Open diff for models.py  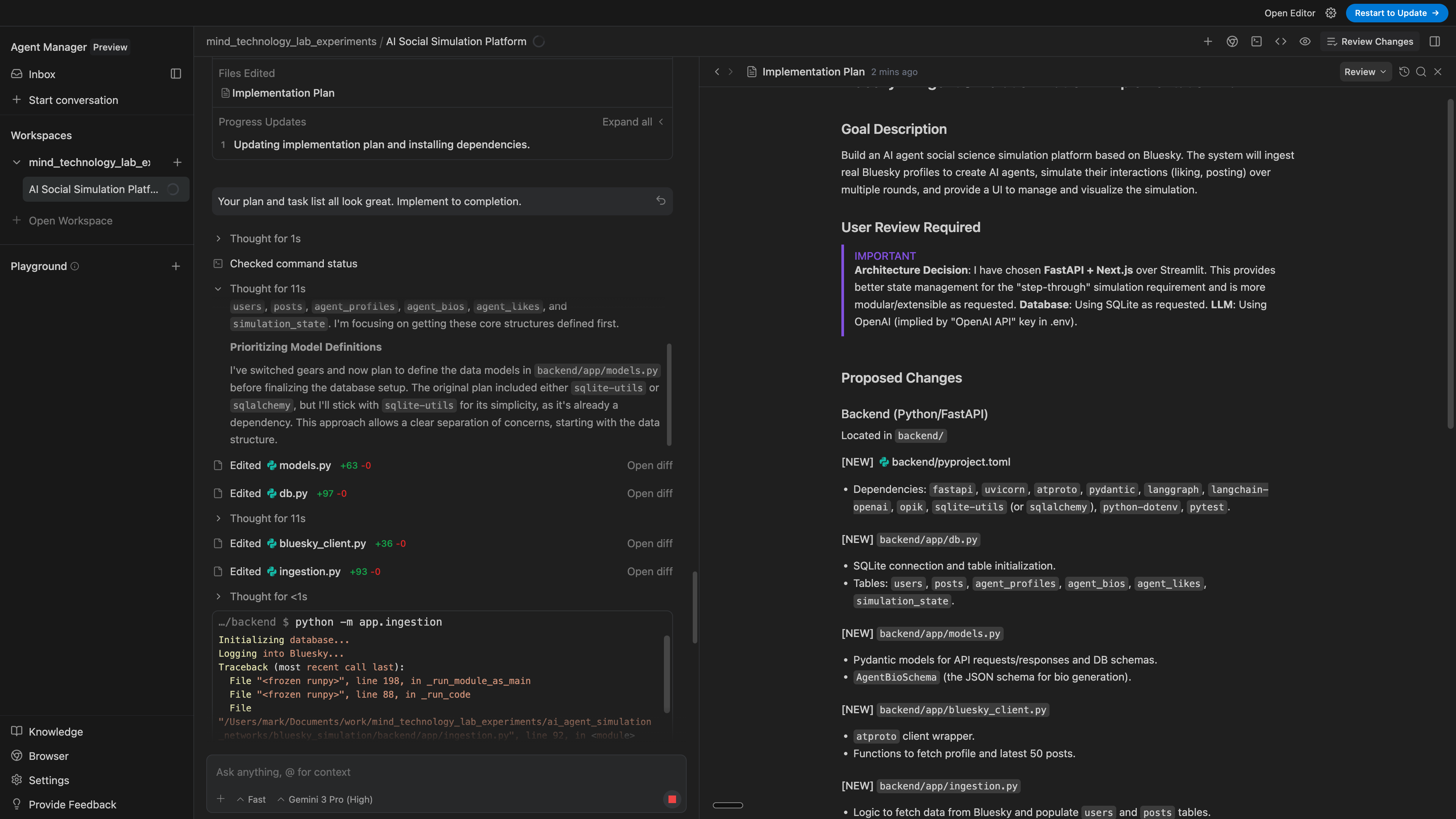[650, 465]
